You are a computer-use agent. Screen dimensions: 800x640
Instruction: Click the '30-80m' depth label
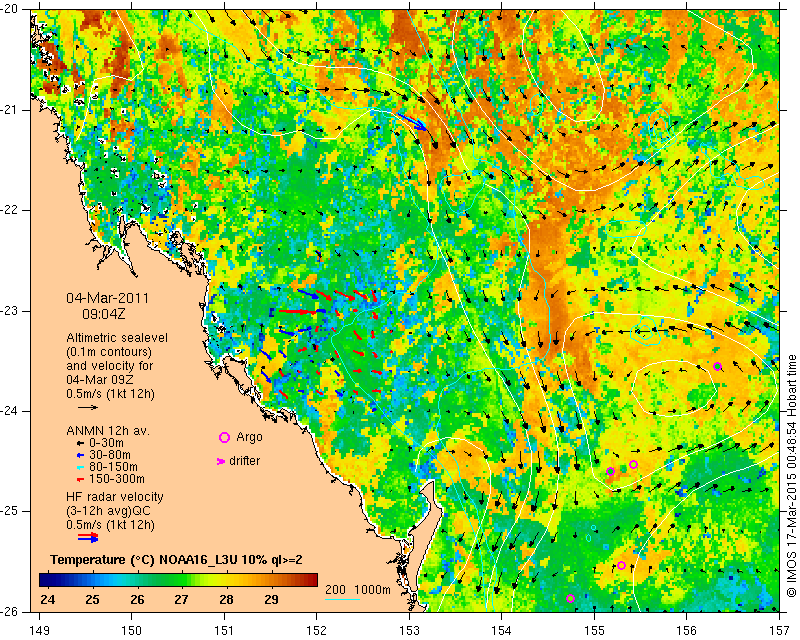(110, 455)
